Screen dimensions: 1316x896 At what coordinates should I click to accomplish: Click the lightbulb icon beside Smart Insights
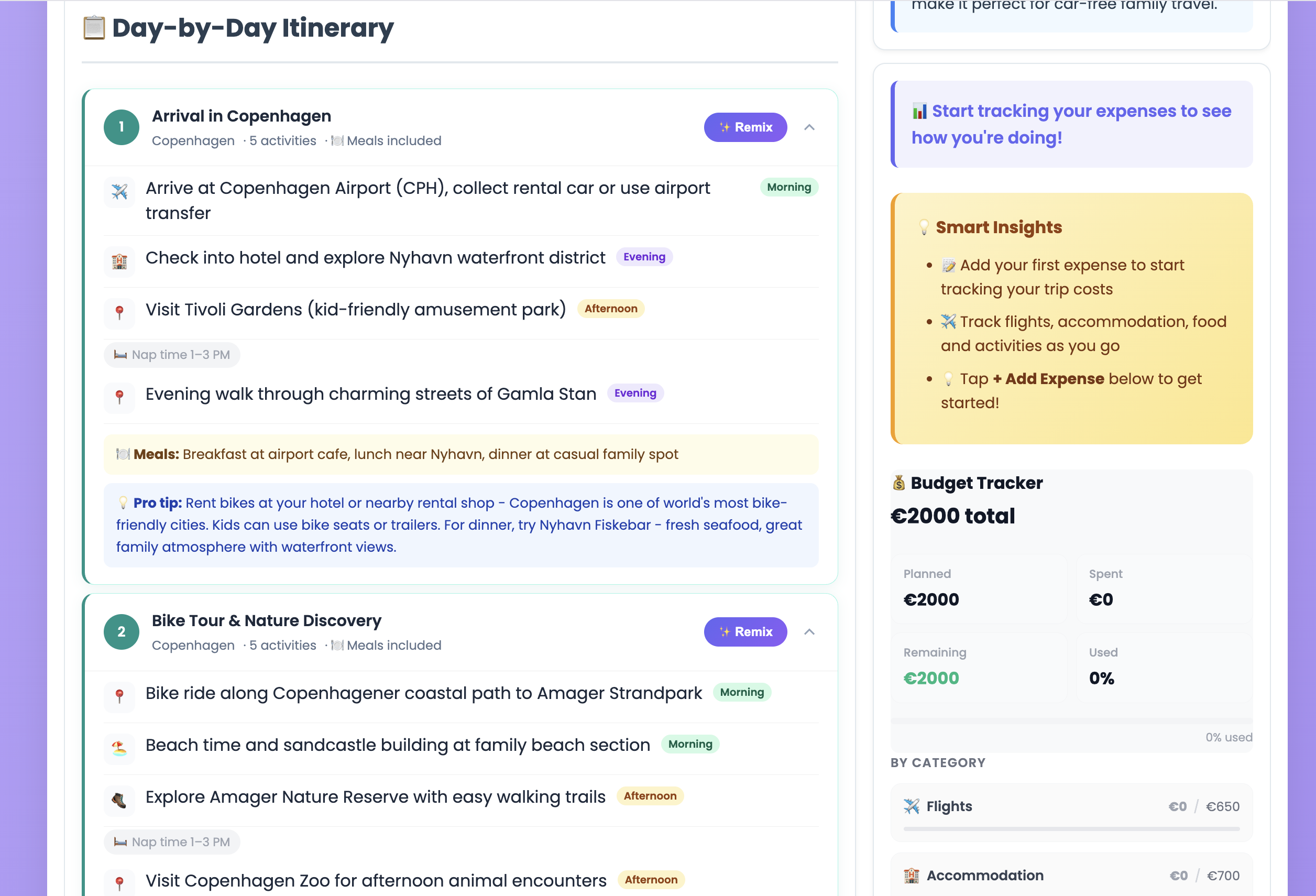coord(924,227)
